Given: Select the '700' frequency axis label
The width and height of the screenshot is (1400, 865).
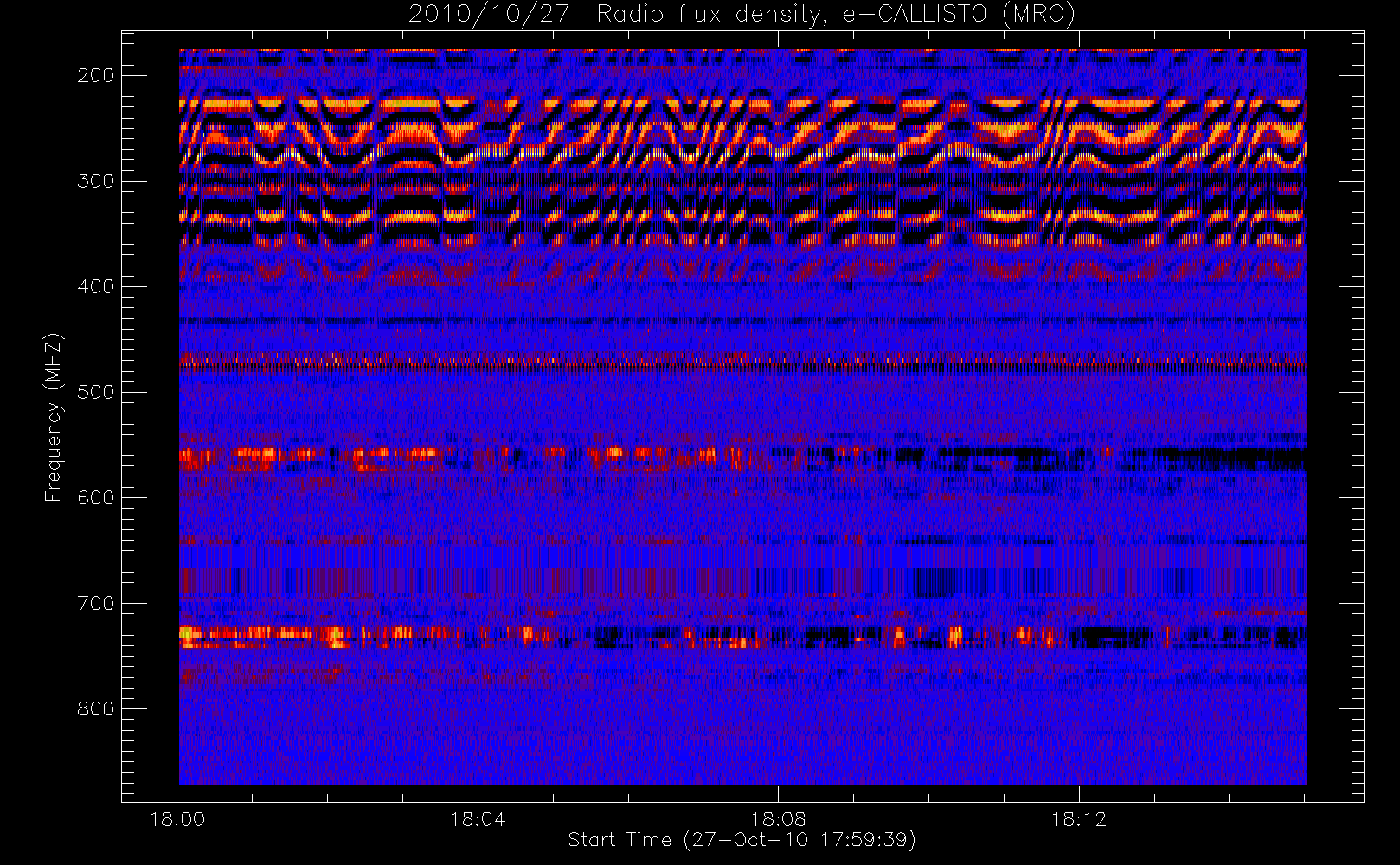Looking at the screenshot, I should [95, 604].
